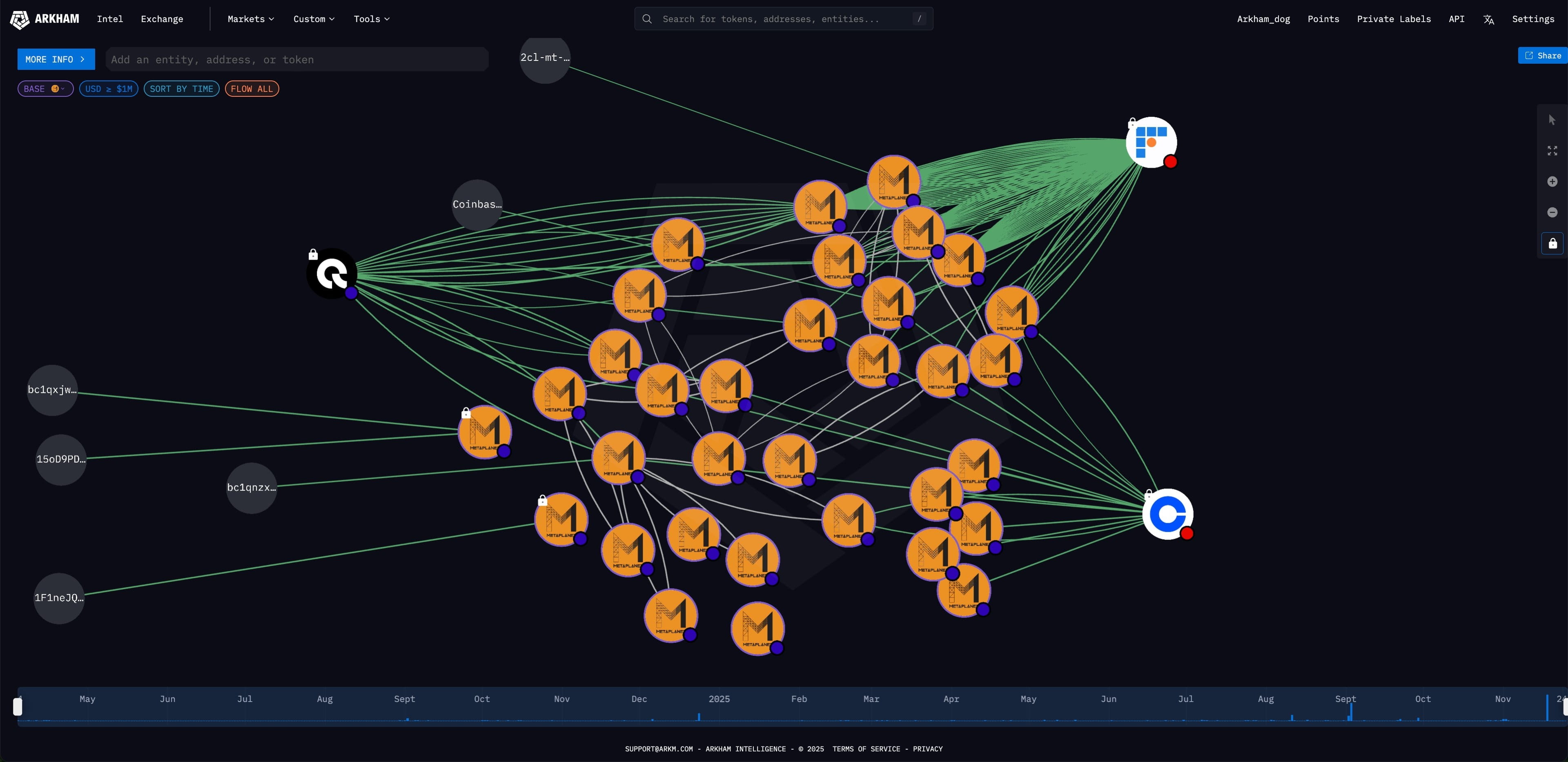
Task: Zoom in with the plus icon
Action: pos(1552,181)
